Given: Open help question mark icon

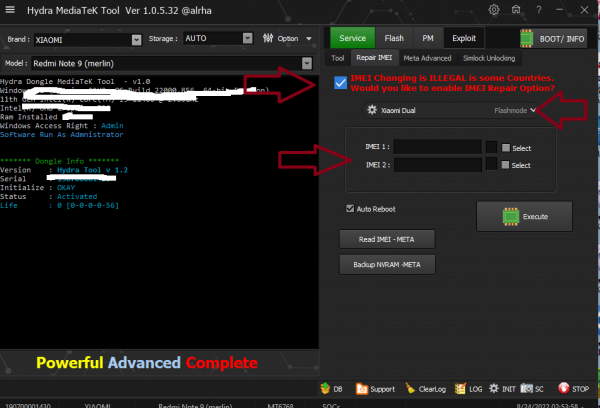Looking at the screenshot, I should click(539, 10).
